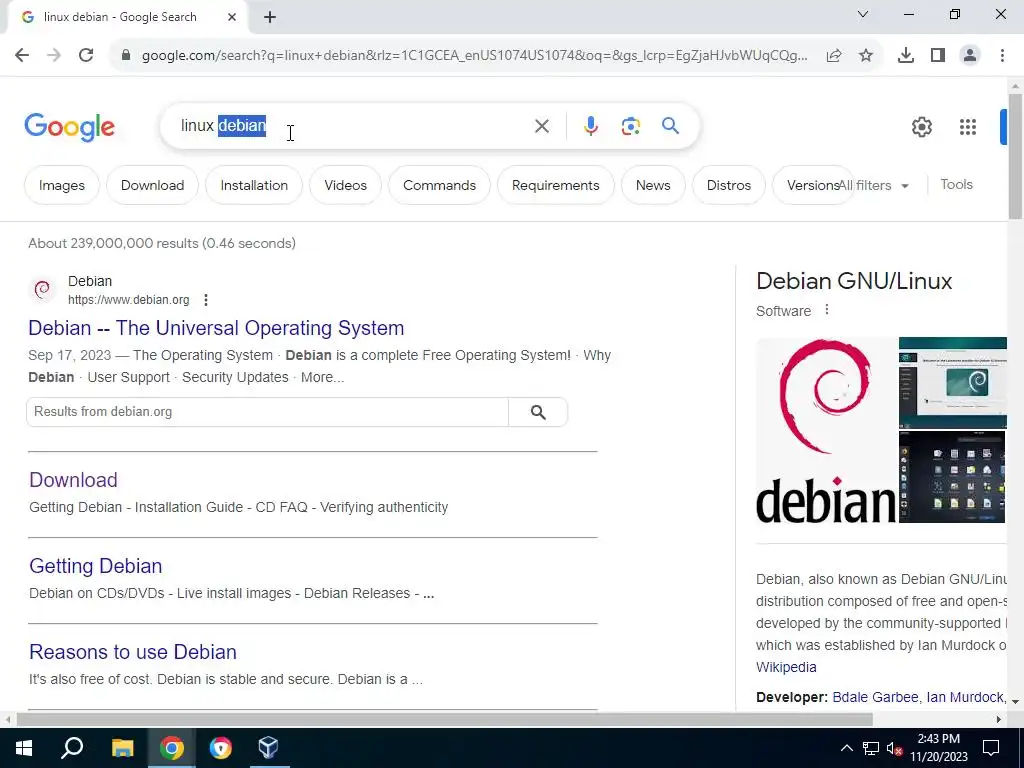Image resolution: width=1024 pixels, height=768 pixels.
Task: Open Bdale Garbee developer link
Action: [x=875, y=697]
